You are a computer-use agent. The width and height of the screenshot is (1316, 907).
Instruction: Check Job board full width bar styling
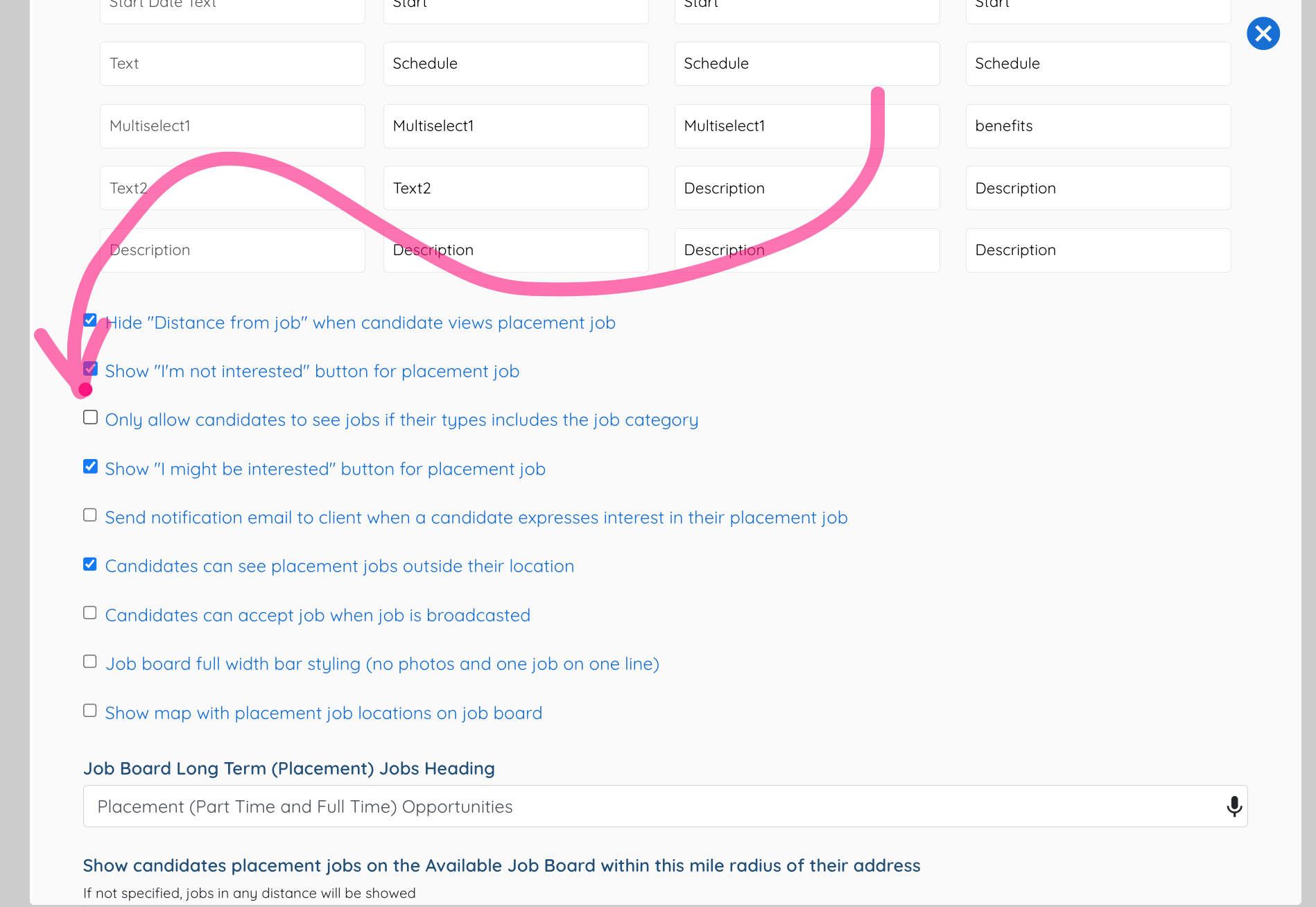(x=90, y=662)
